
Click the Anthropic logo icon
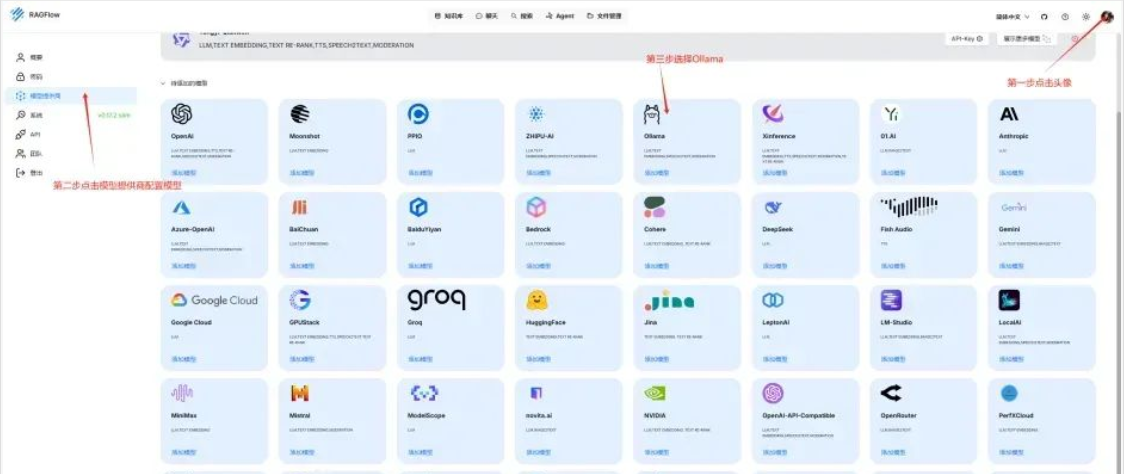(1009, 114)
